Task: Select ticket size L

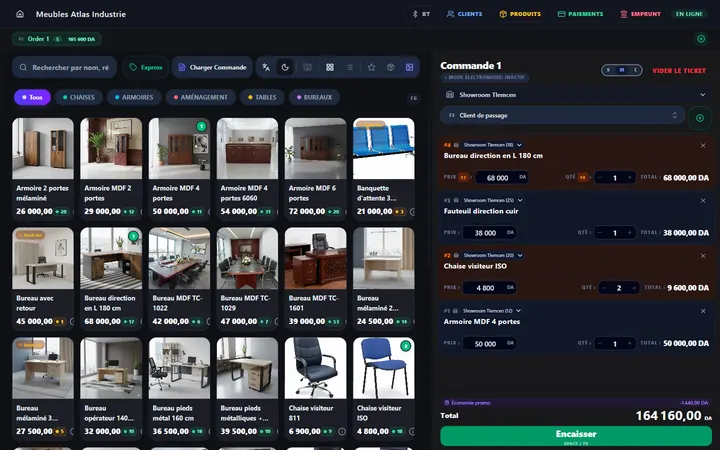Action: [x=636, y=70]
